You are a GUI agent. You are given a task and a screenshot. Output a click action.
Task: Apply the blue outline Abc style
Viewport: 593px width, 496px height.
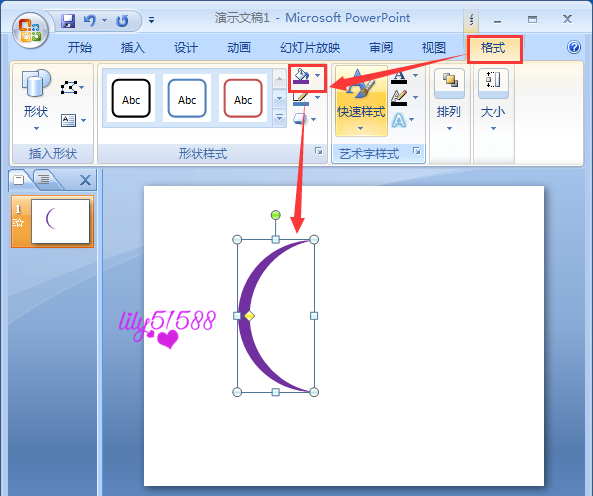coord(187,98)
